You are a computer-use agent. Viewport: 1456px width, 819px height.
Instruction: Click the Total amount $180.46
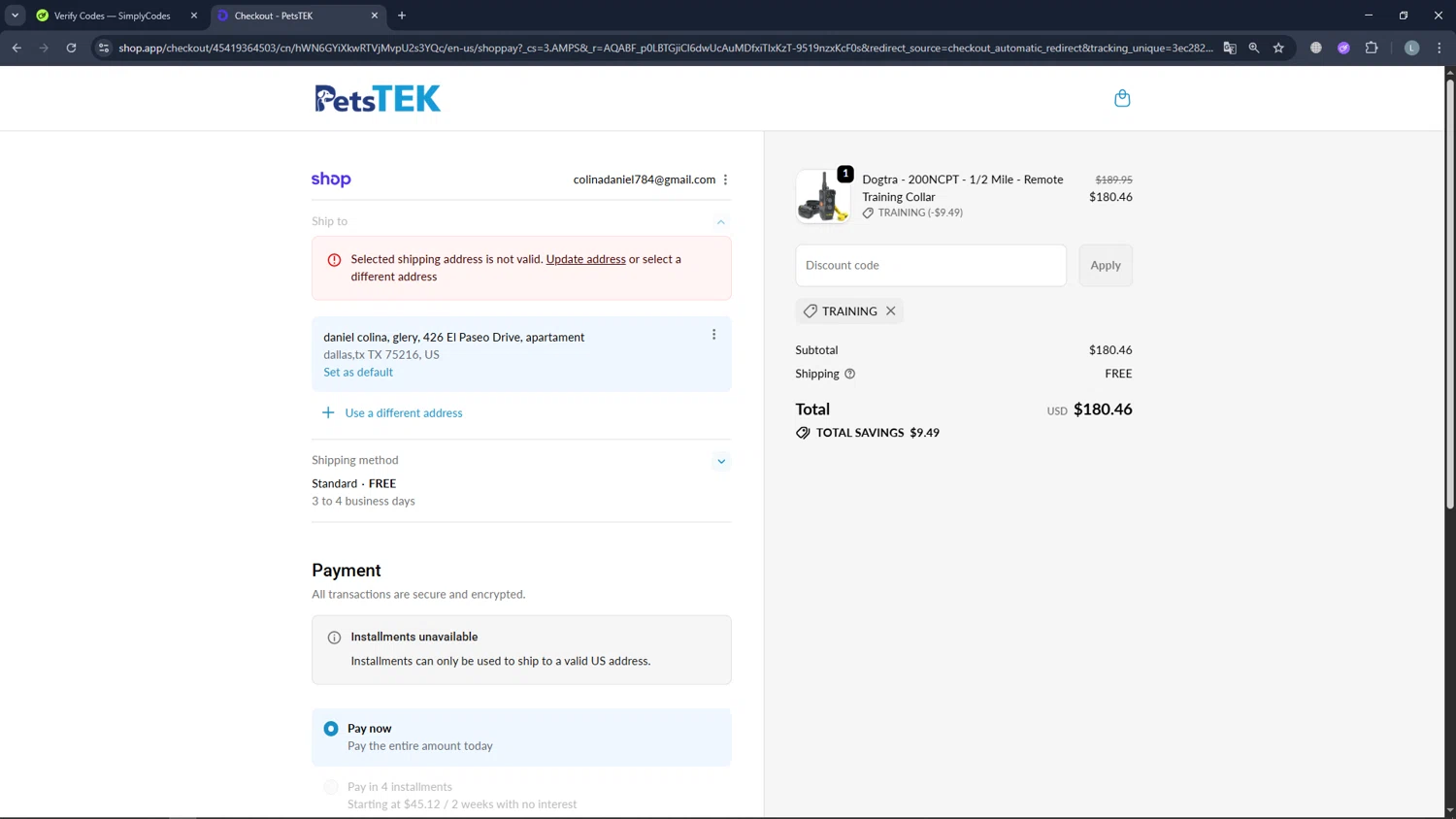pyautogui.click(x=1103, y=409)
